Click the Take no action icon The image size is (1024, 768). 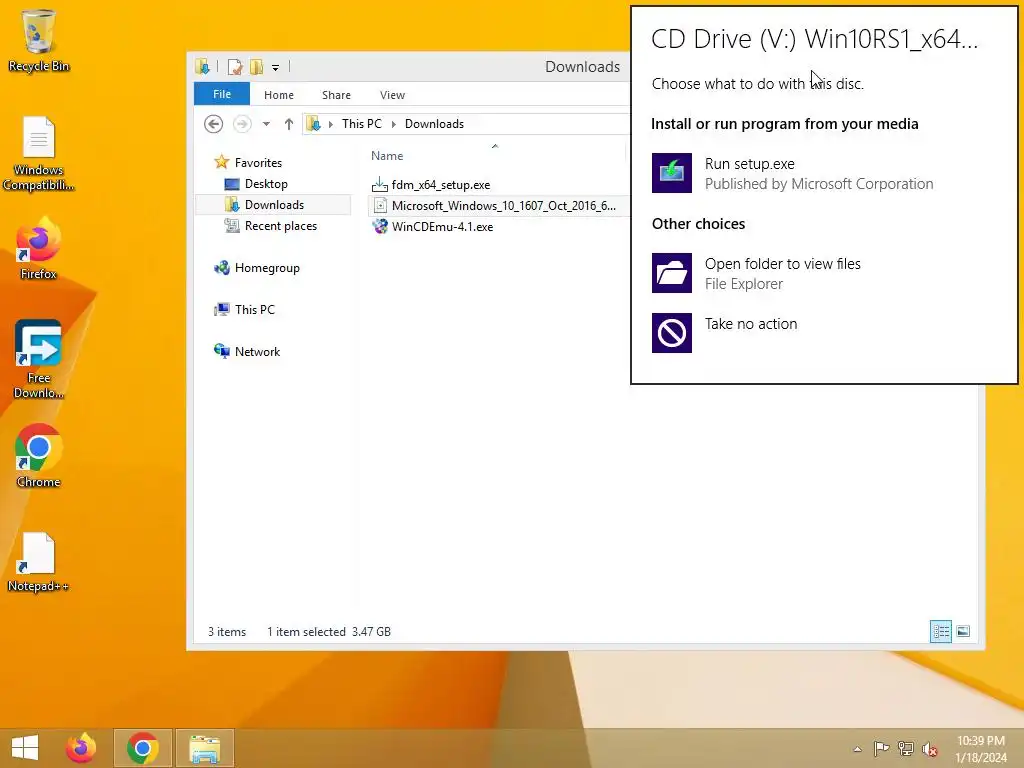[671, 333]
